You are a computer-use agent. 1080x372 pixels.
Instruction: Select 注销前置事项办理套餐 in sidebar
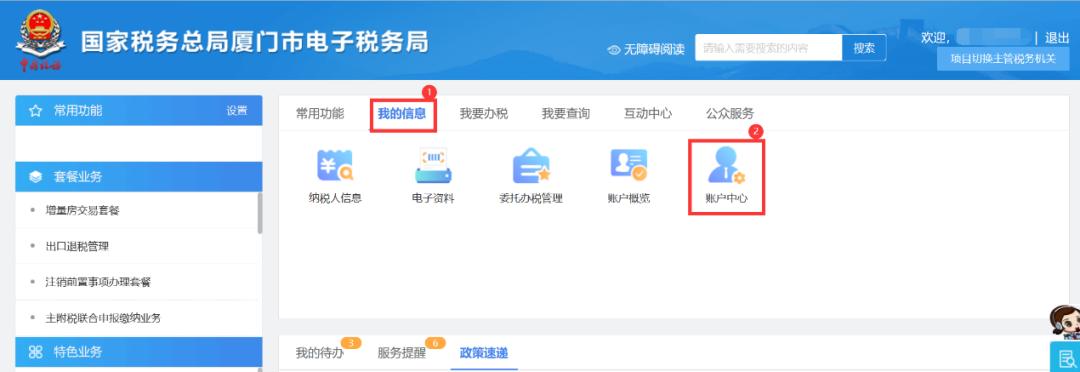(98, 282)
